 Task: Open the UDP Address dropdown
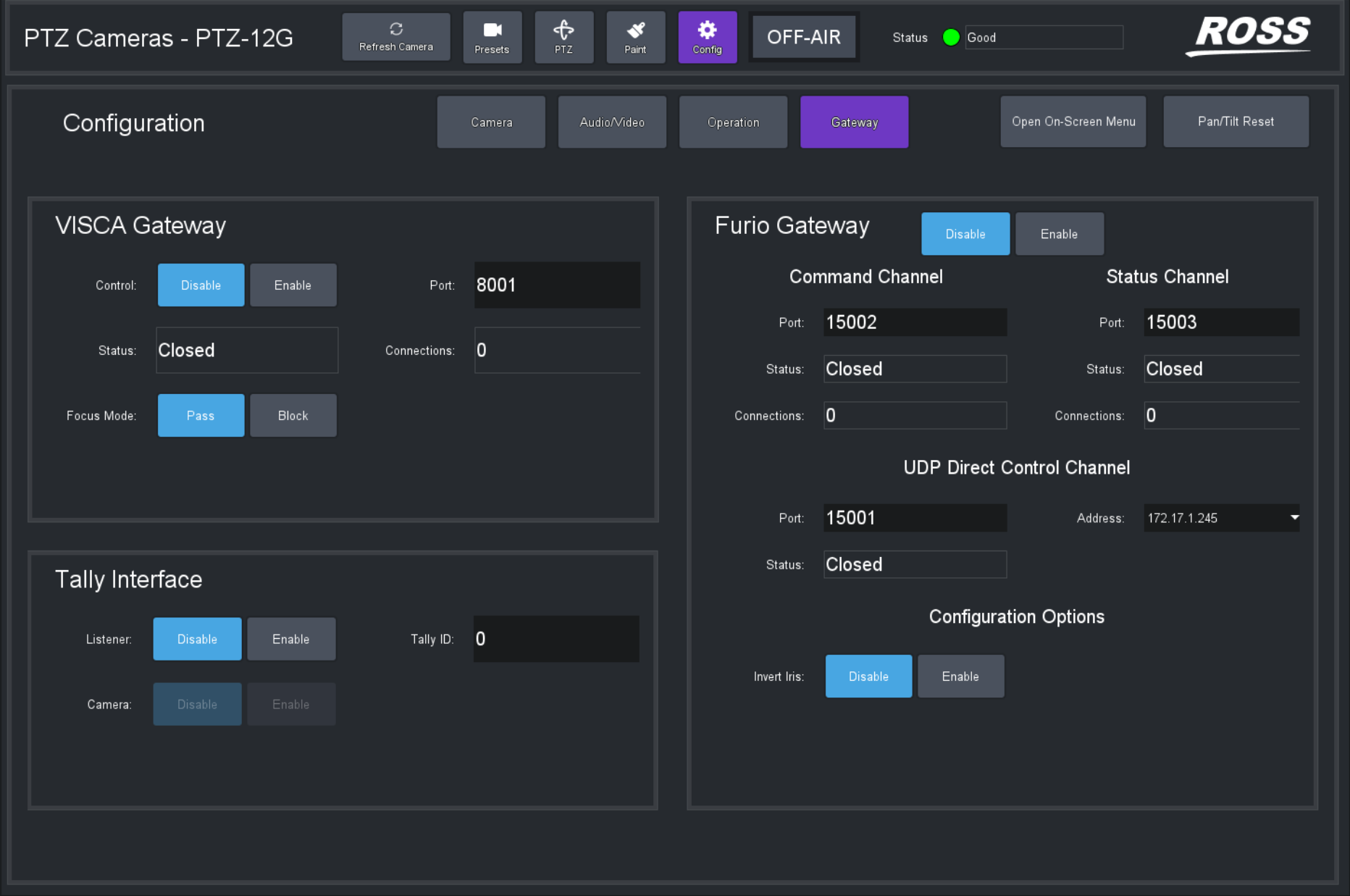[x=1294, y=517]
